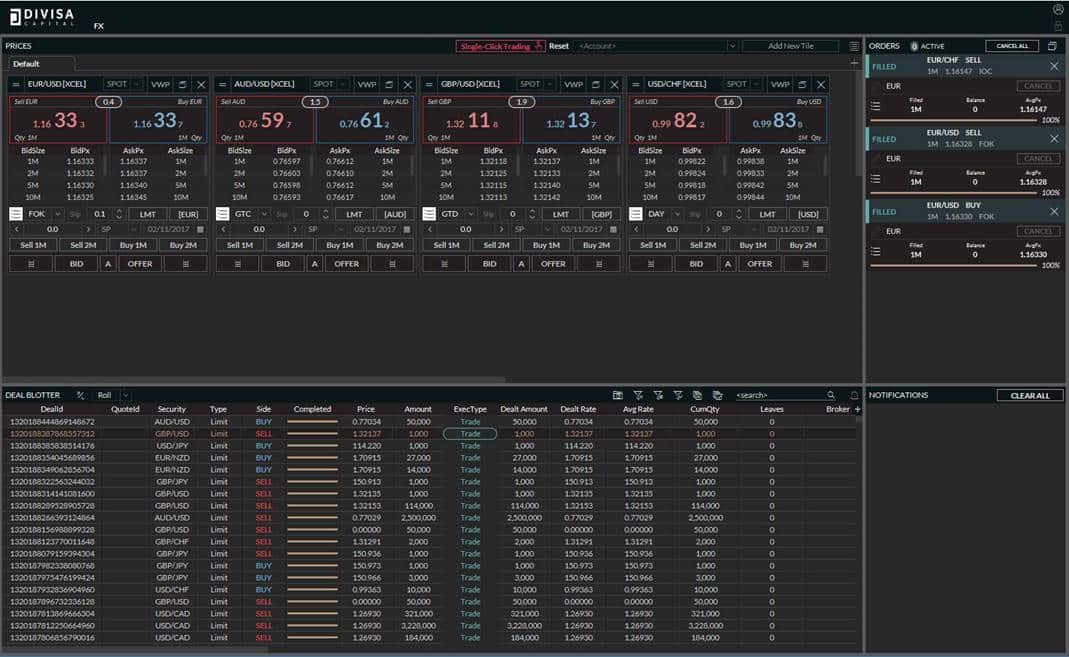This screenshot has width=1069, height=657.
Task: Open the calendar picker in USD/CHF tile
Action: pyautogui.click(x=817, y=229)
